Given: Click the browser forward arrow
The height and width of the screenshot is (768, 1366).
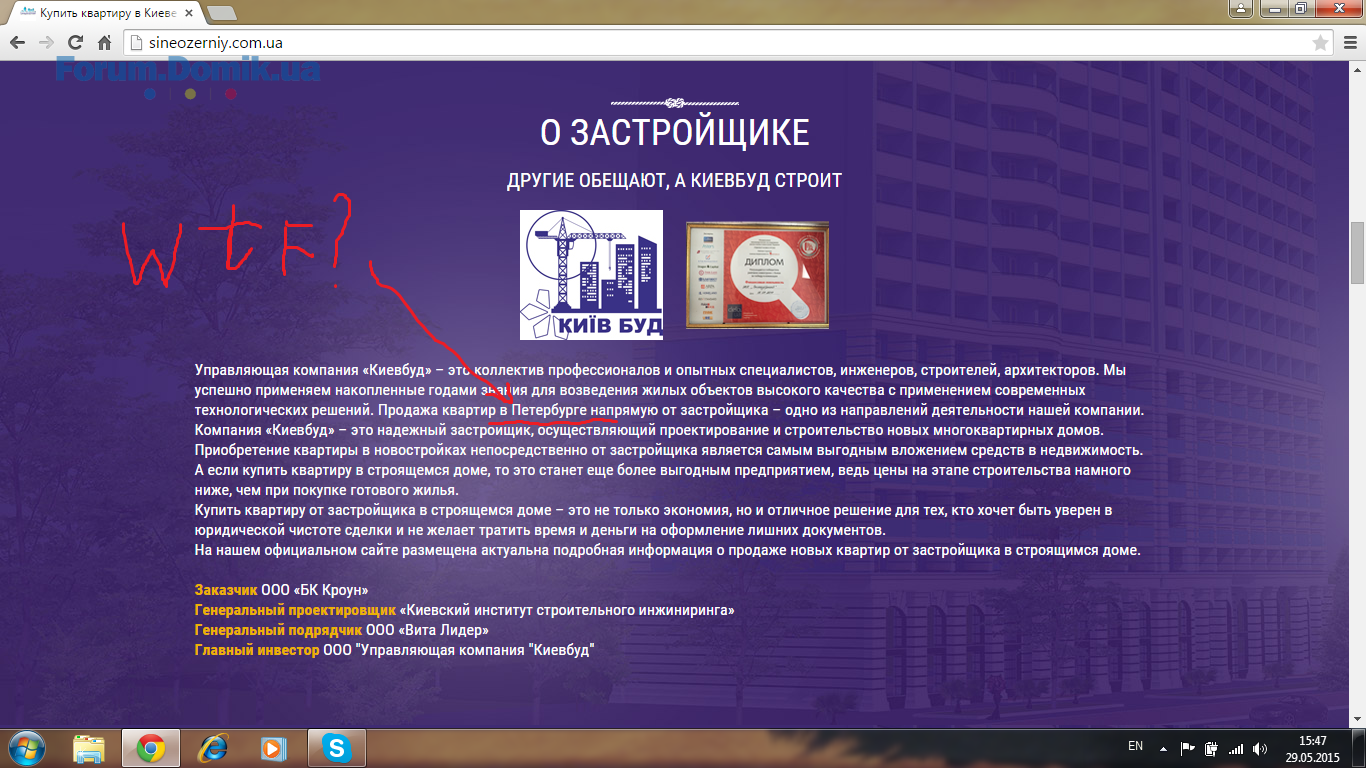Looking at the screenshot, I should tap(46, 43).
